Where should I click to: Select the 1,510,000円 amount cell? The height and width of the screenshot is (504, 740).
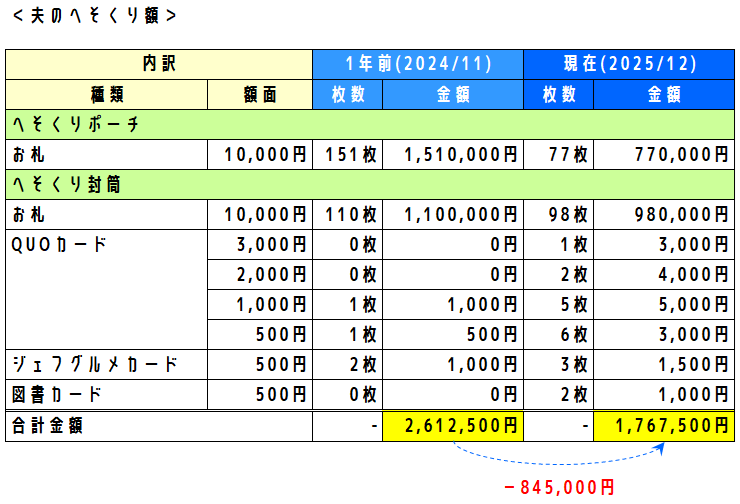pos(453,155)
